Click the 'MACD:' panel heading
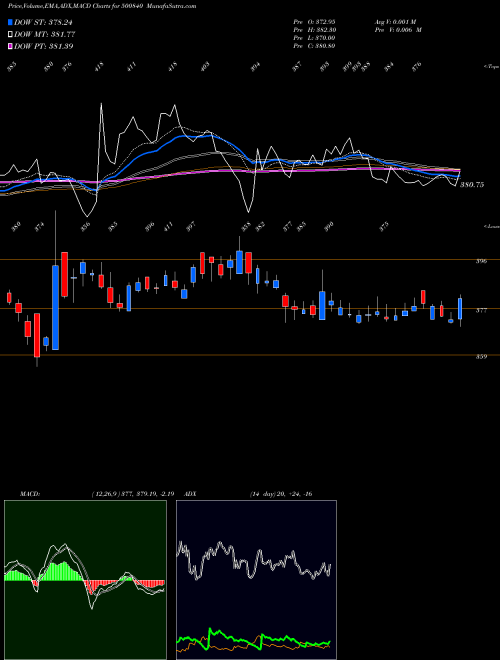 click(30, 494)
